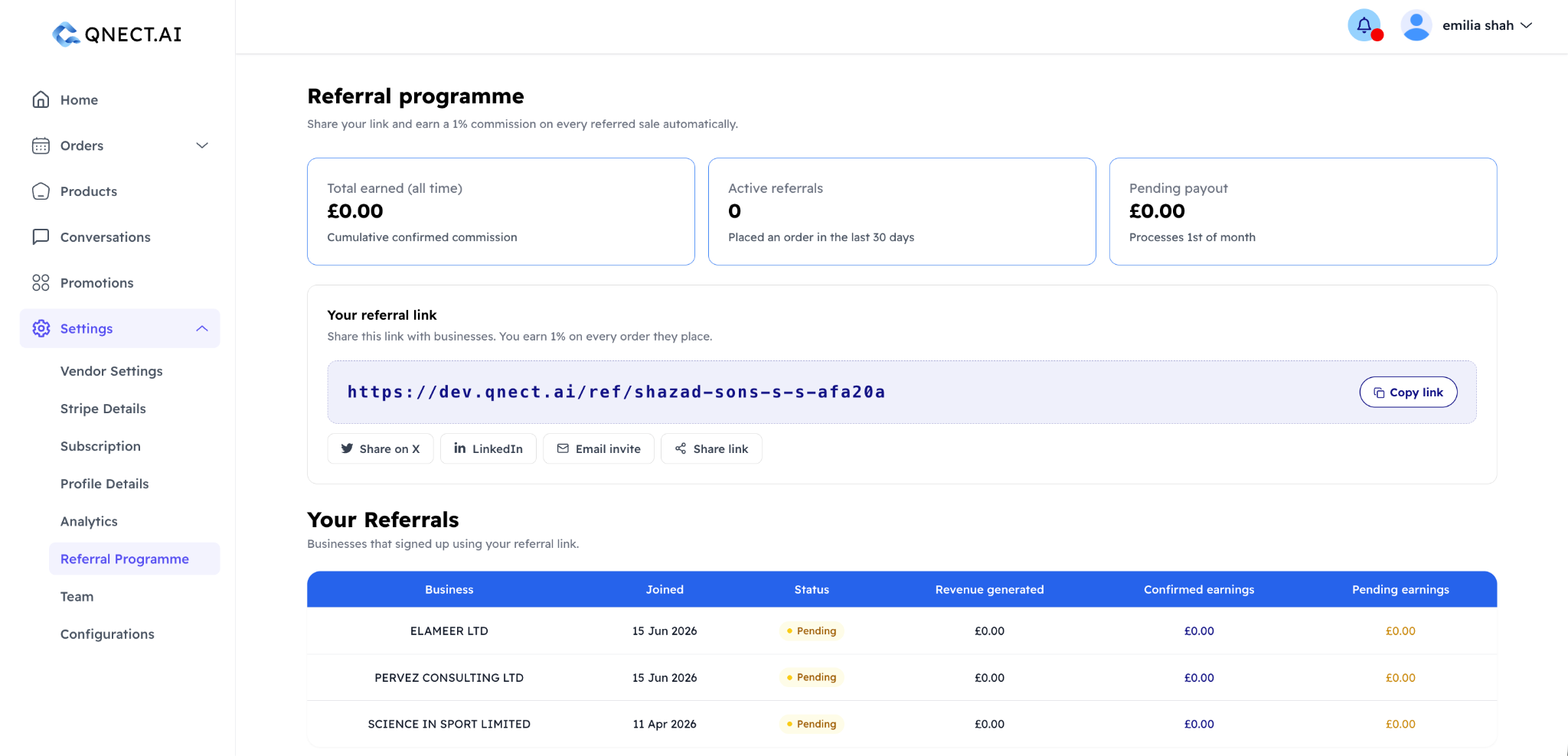Open Team settings
The height and width of the screenshot is (756, 1568).
(77, 596)
